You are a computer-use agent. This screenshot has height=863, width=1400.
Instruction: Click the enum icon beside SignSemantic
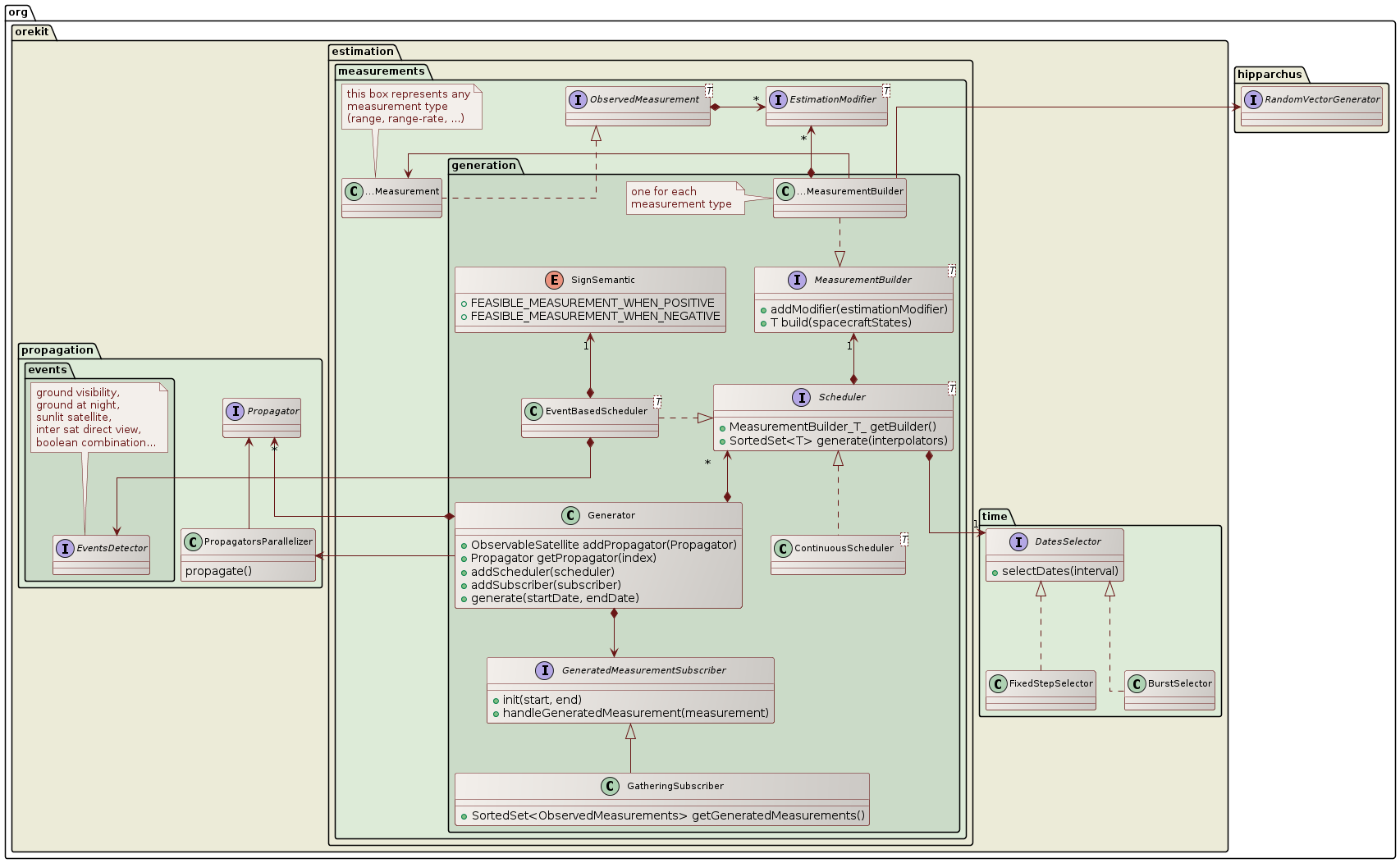pos(554,281)
